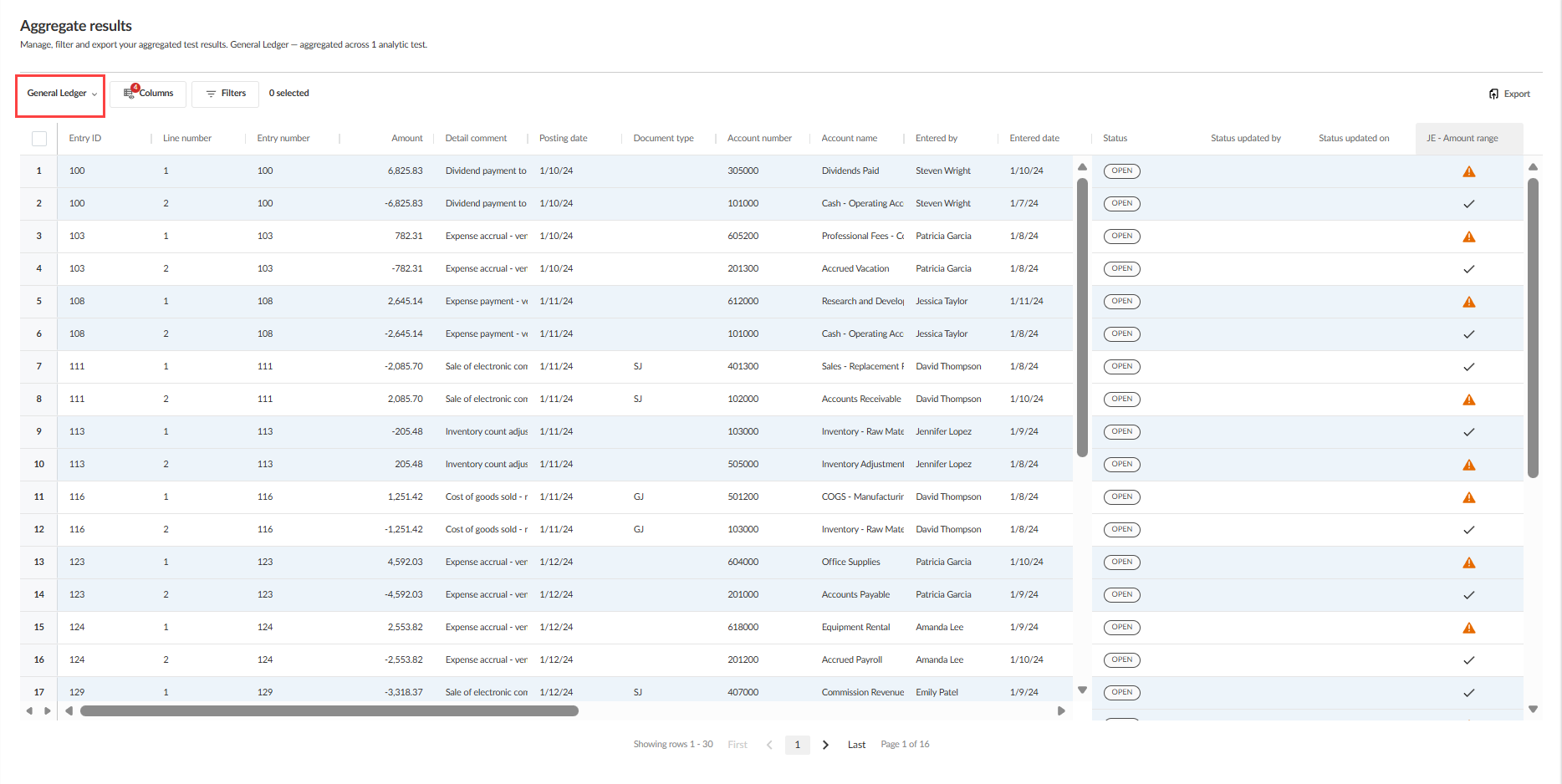Sort by Status column header
The width and height of the screenshot is (1562, 784).
coord(1115,139)
